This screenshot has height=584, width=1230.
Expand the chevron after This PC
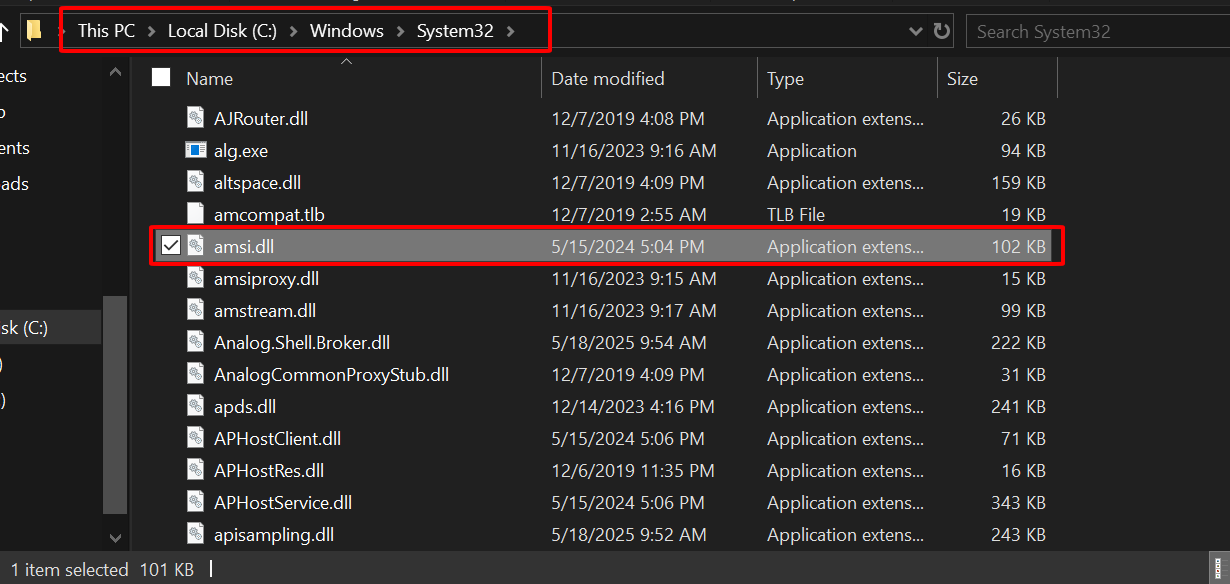(151, 31)
